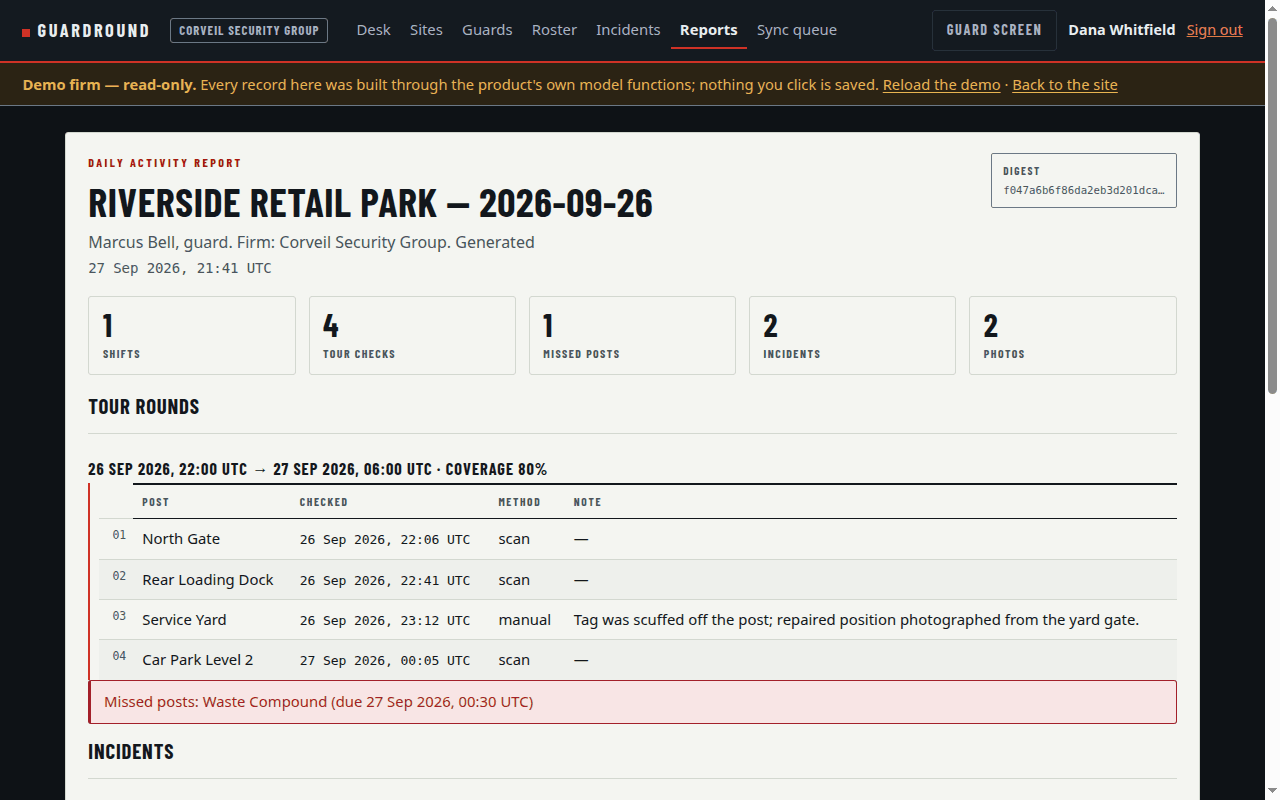Click the Missed posts Waste Compound alert
Viewport: 1280px width, 800px height.
[x=633, y=702]
